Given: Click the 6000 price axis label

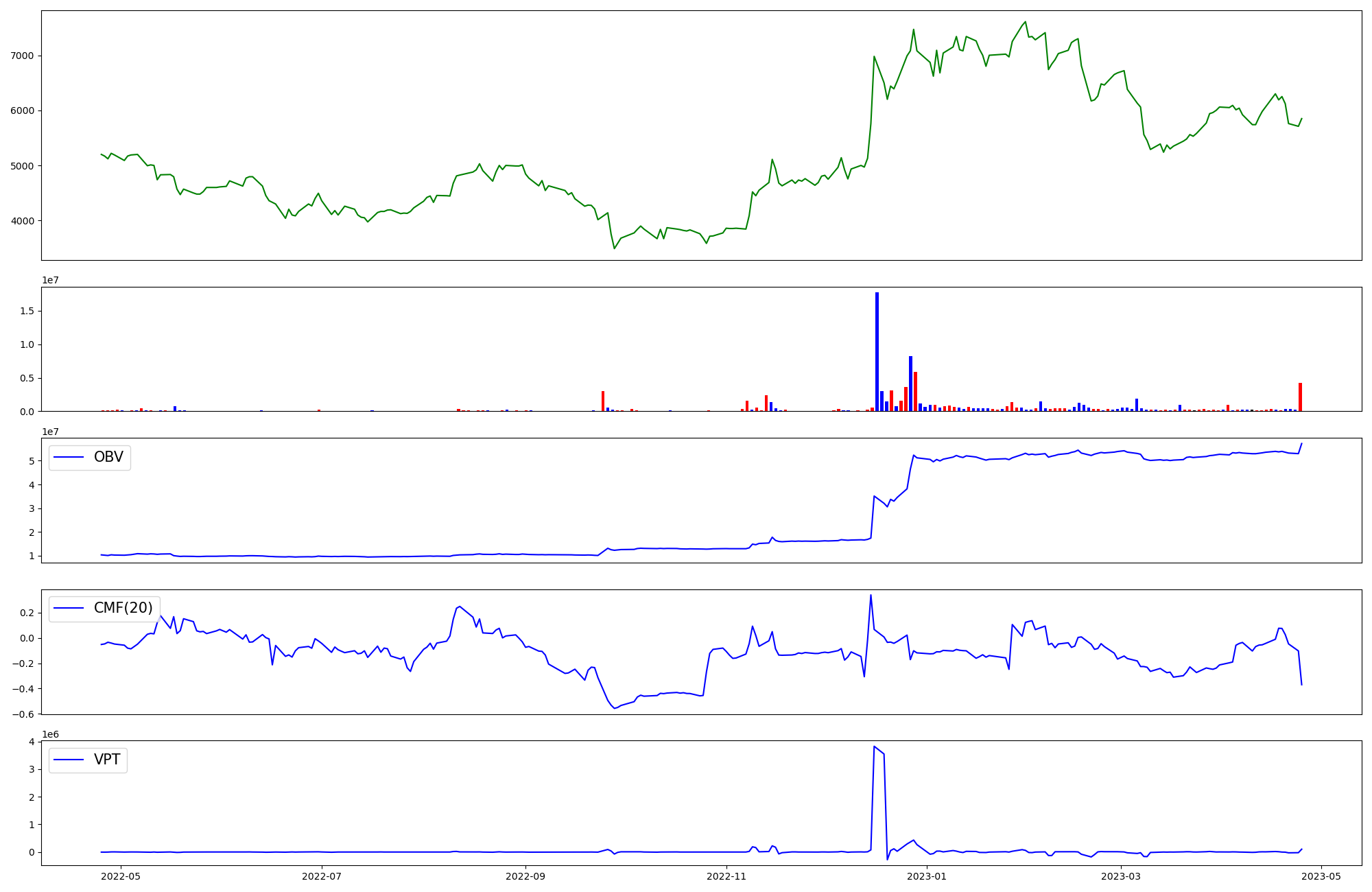Looking at the screenshot, I should (x=22, y=111).
